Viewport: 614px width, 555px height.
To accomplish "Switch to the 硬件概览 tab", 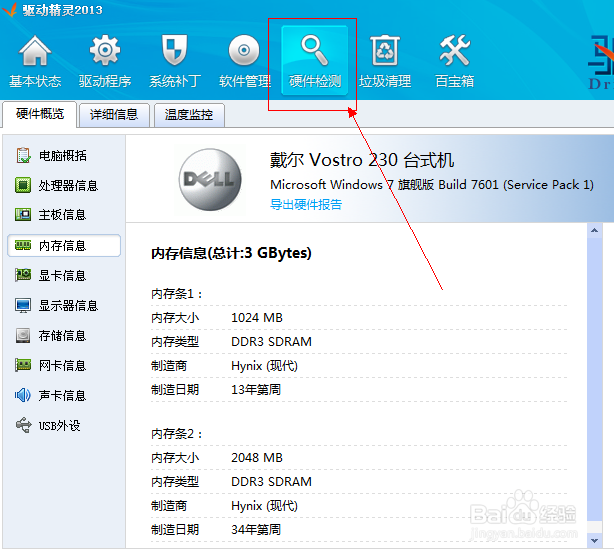I will (x=40, y=114).
